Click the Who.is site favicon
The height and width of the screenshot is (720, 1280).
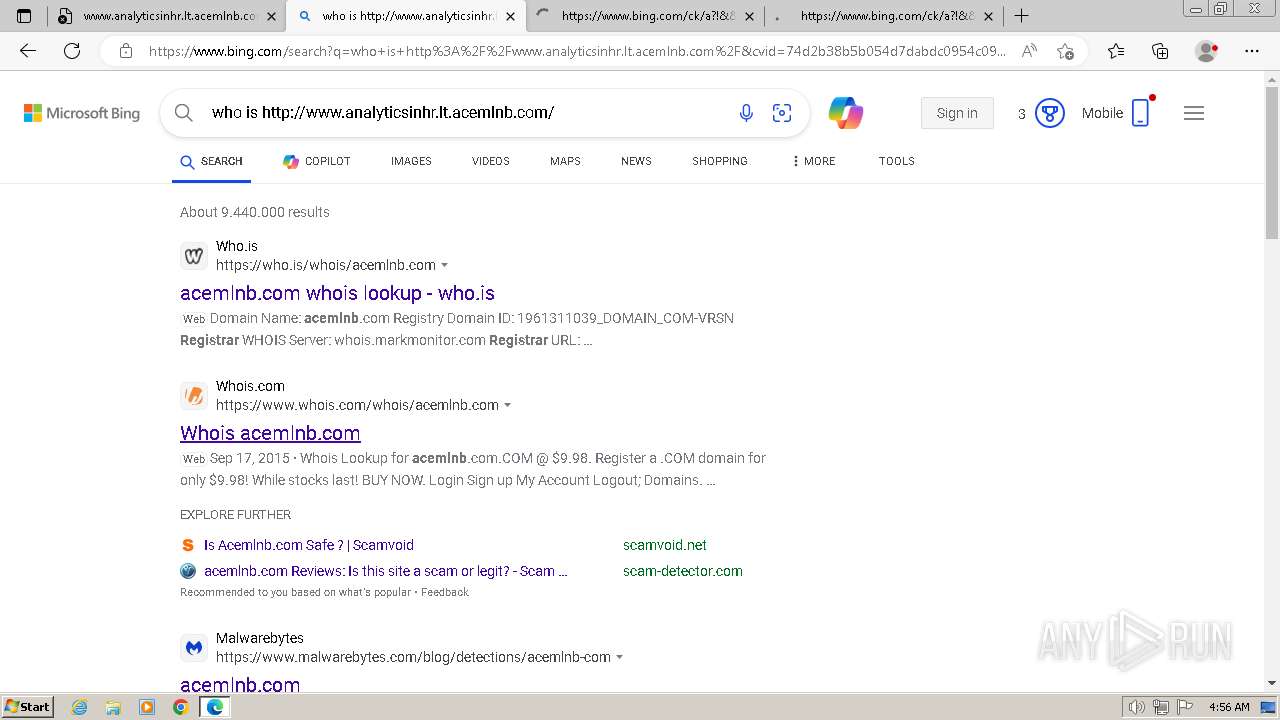pos(194,256)
